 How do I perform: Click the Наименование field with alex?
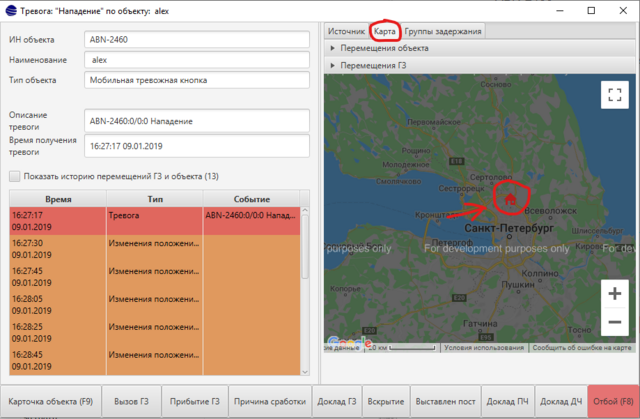pyautogui.click(x=198, y=59)
